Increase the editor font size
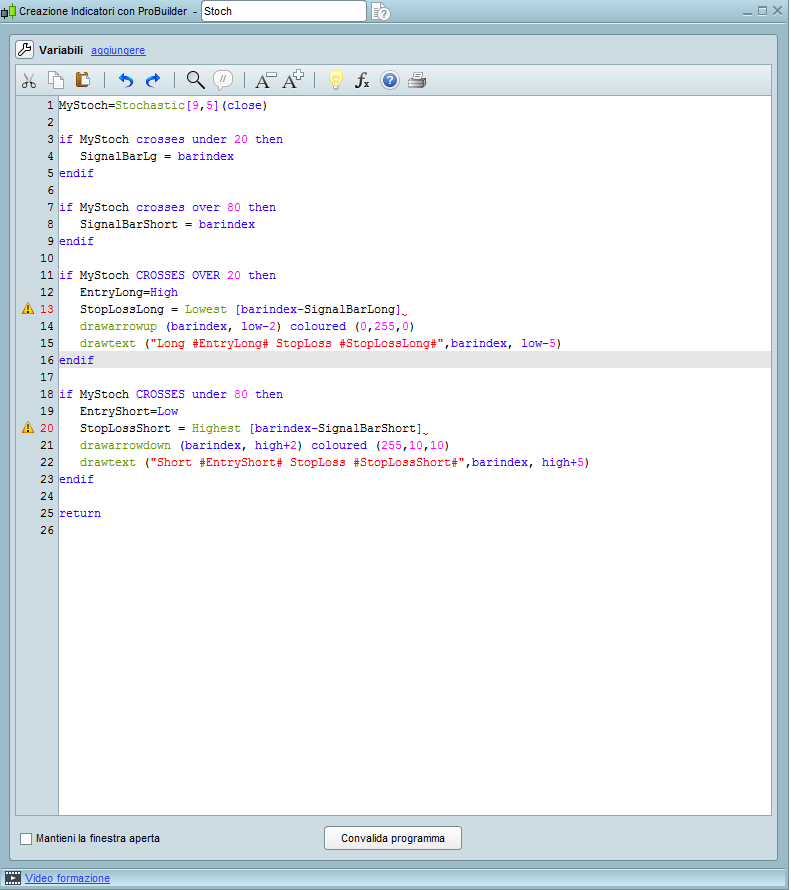The image size is (791, 890). [x=293, y=81]
